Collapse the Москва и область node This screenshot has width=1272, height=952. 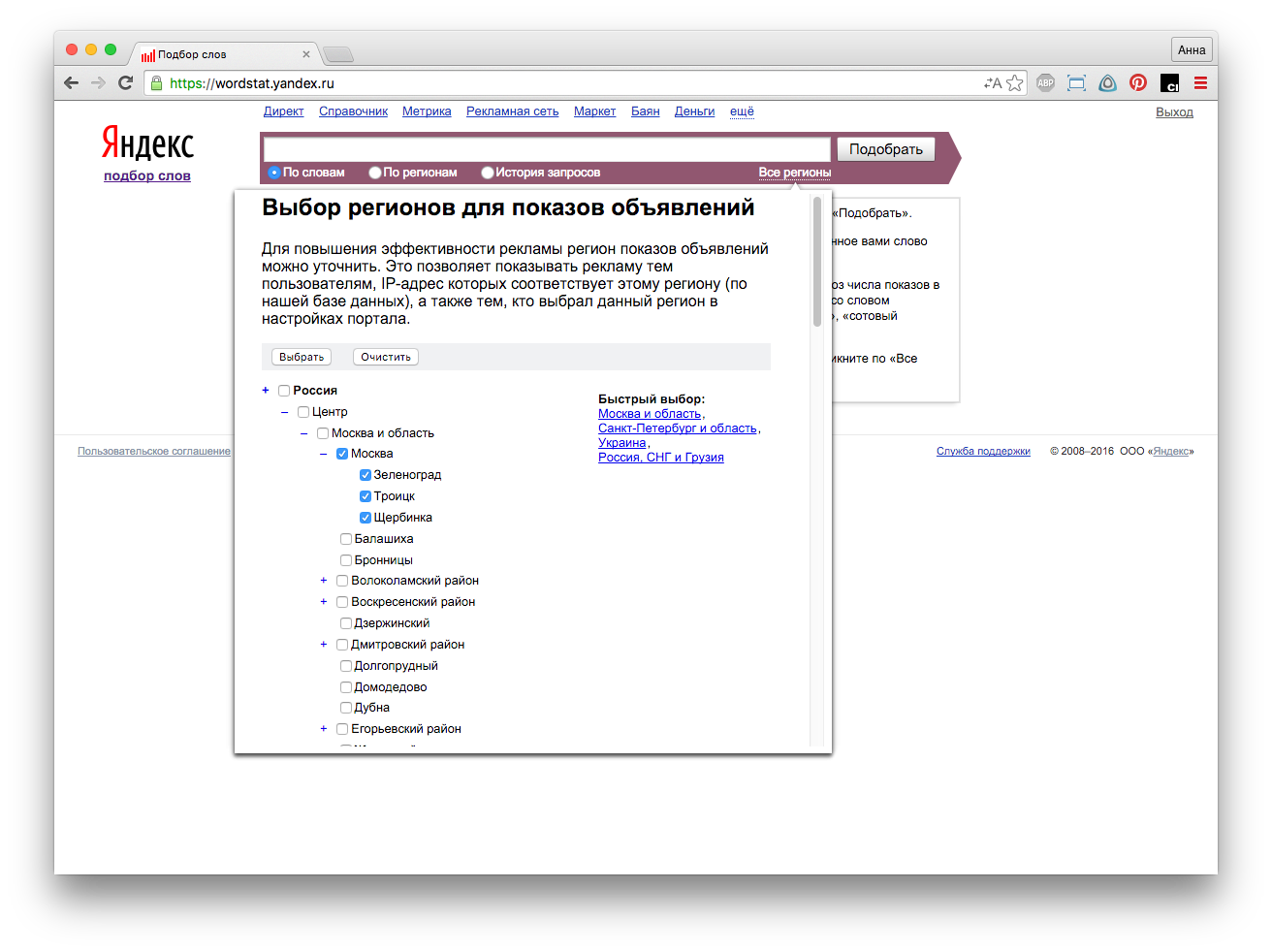[304, 433]
